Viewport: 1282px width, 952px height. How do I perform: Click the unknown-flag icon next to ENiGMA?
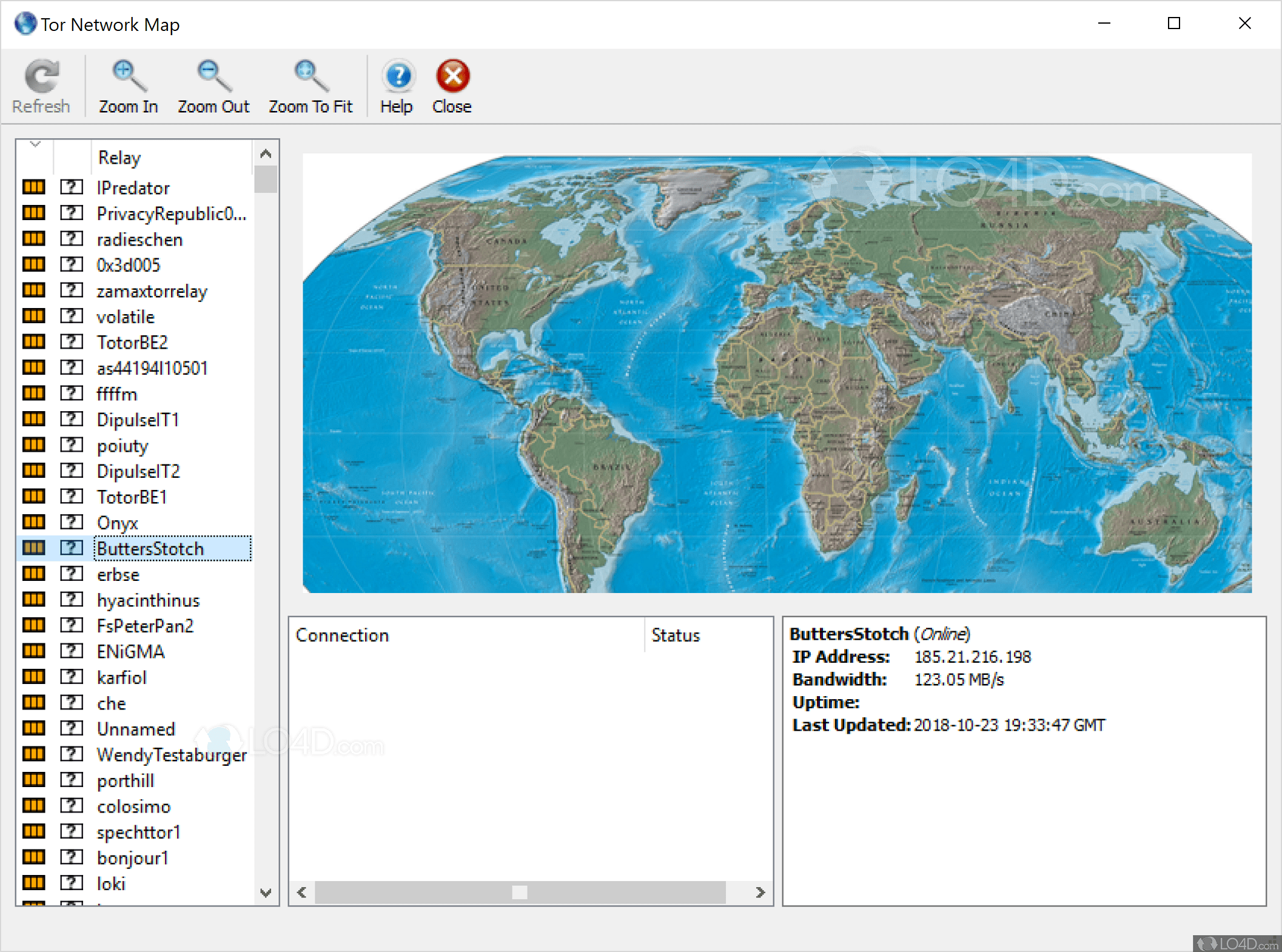pyautogui.click(x=72, y=651)
